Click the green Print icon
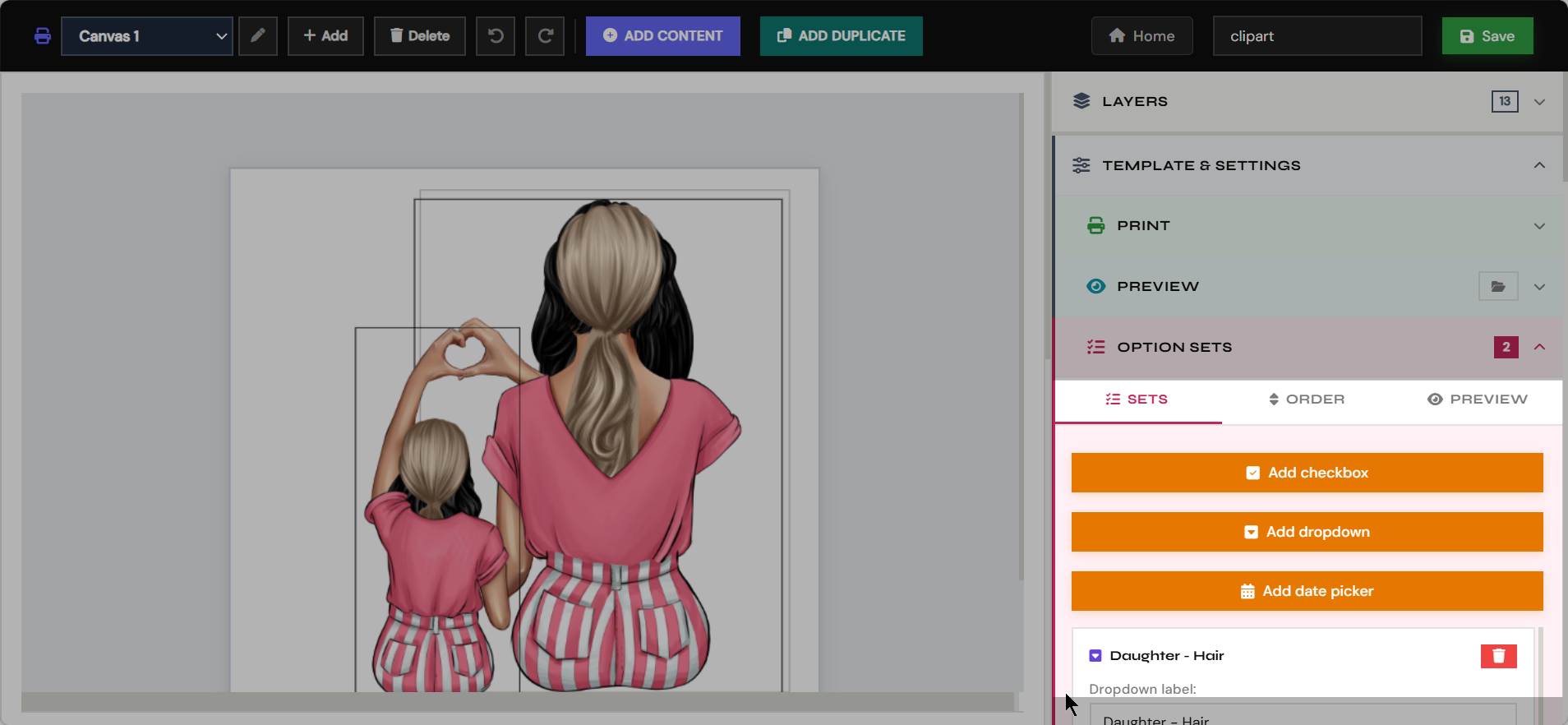1568x725 pixels. [1096, 225]
